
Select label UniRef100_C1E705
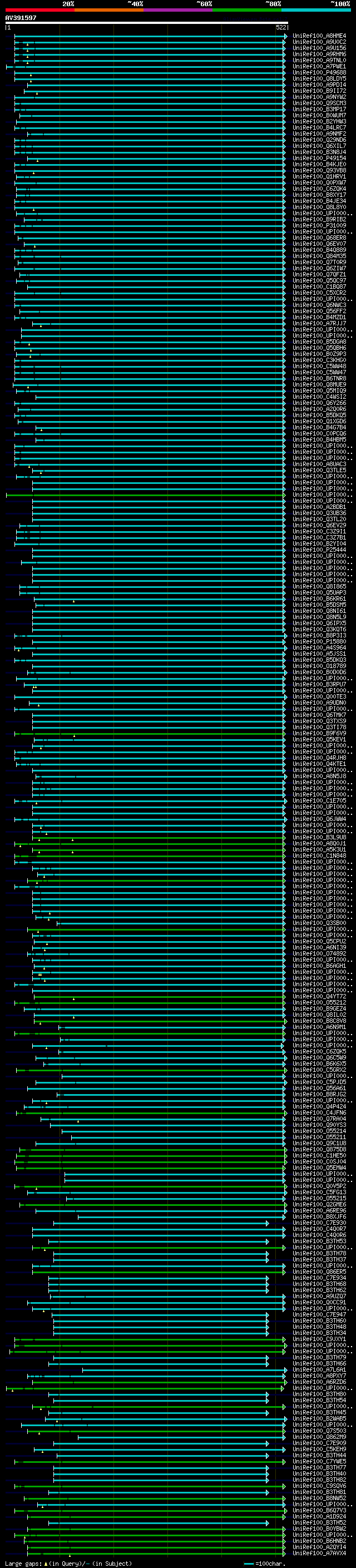[319, 800]
